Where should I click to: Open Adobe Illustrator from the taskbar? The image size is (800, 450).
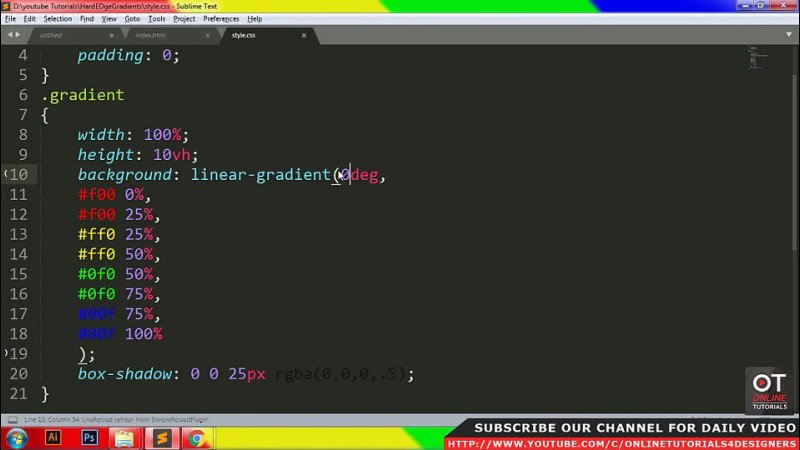(x=53, y=438)
